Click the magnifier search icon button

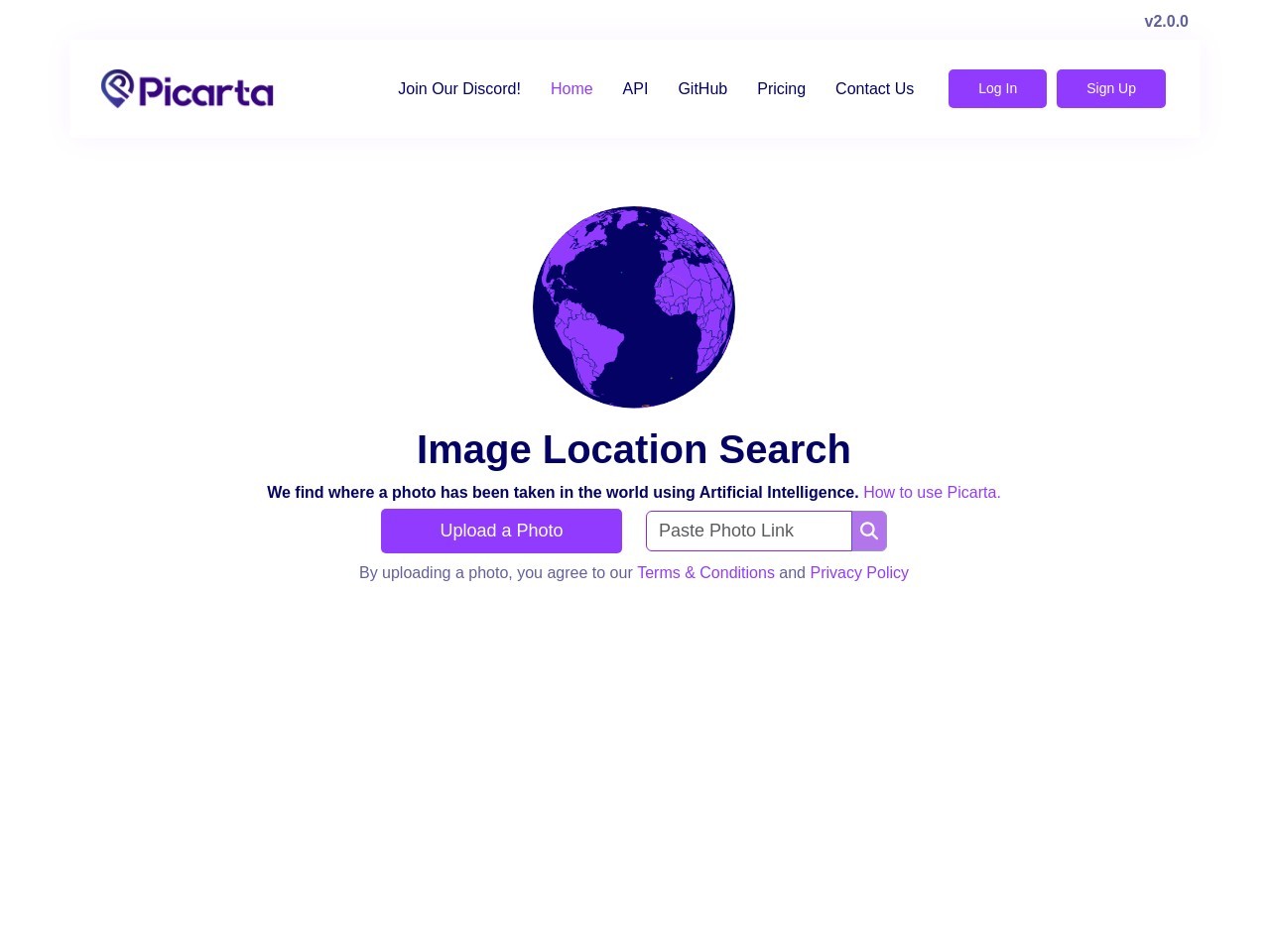[x=869, y=531]
